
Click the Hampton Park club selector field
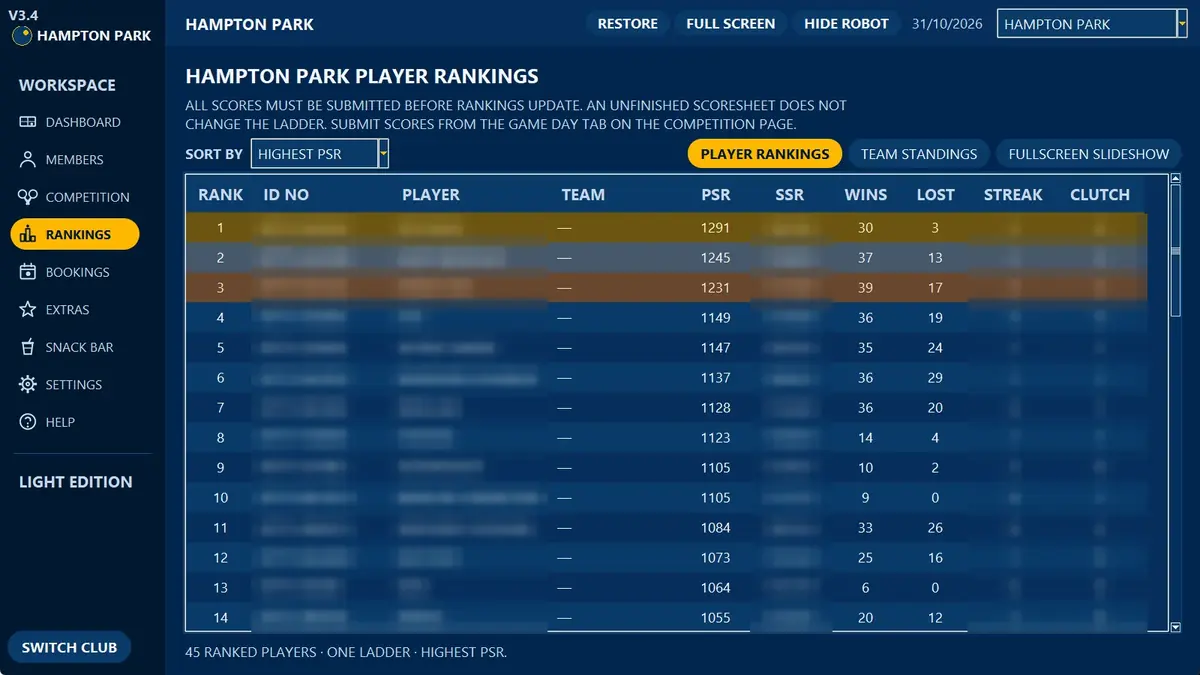pyautogui.click(x=1092, y=24)
